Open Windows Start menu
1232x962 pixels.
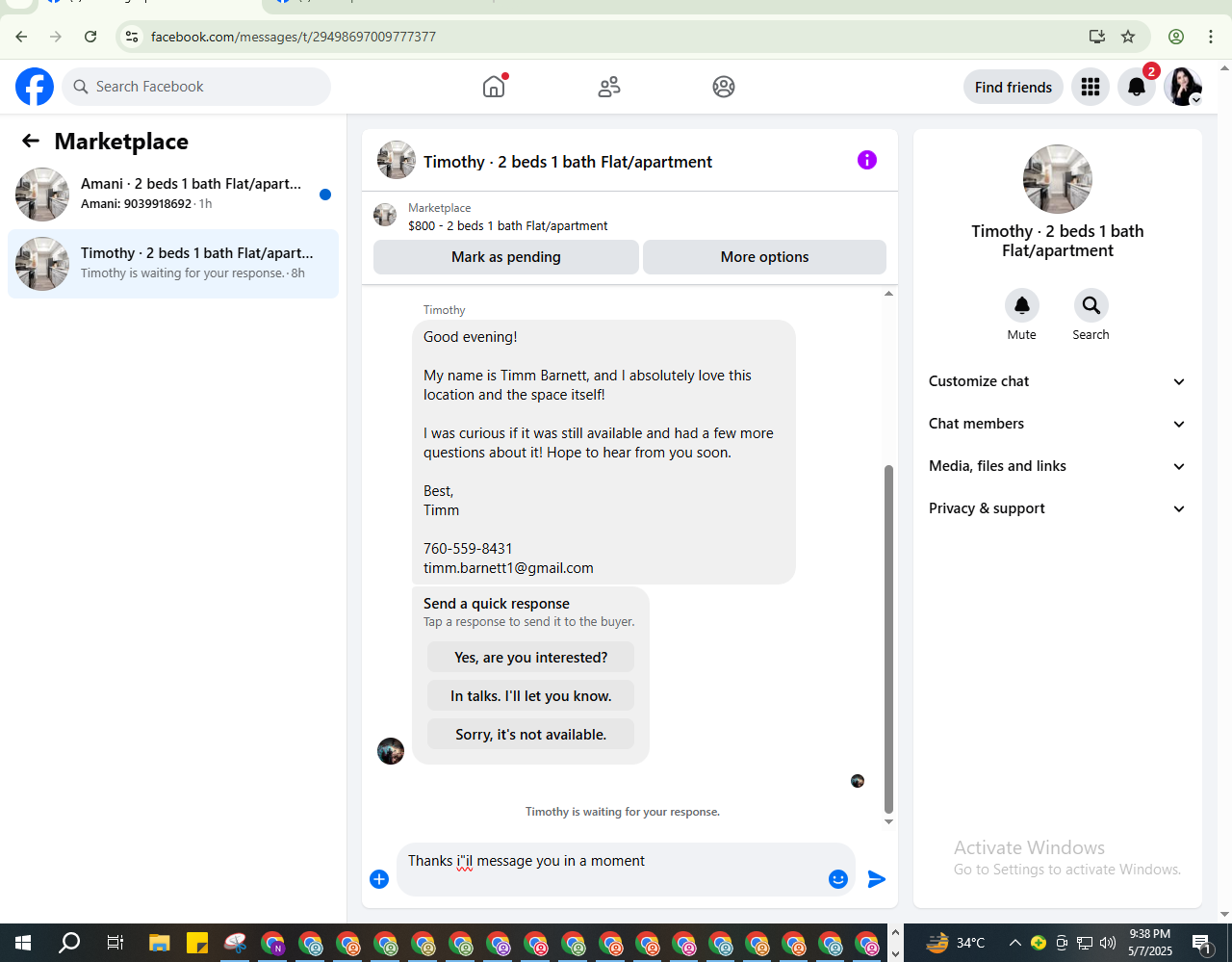pos(23,943)
